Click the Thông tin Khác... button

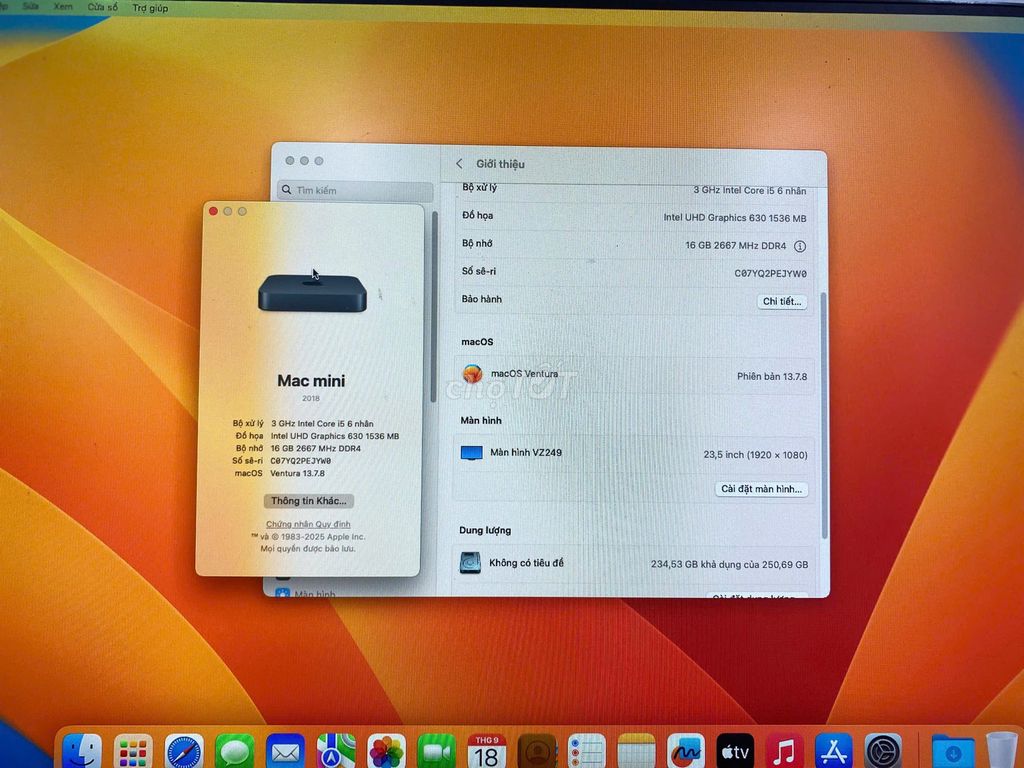tap(309, 501)
